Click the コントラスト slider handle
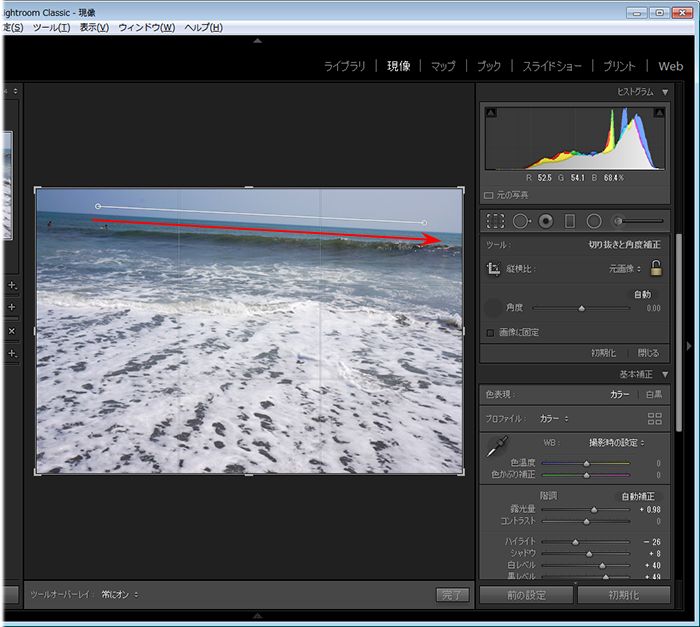700x627 pixels. (587, 521)
